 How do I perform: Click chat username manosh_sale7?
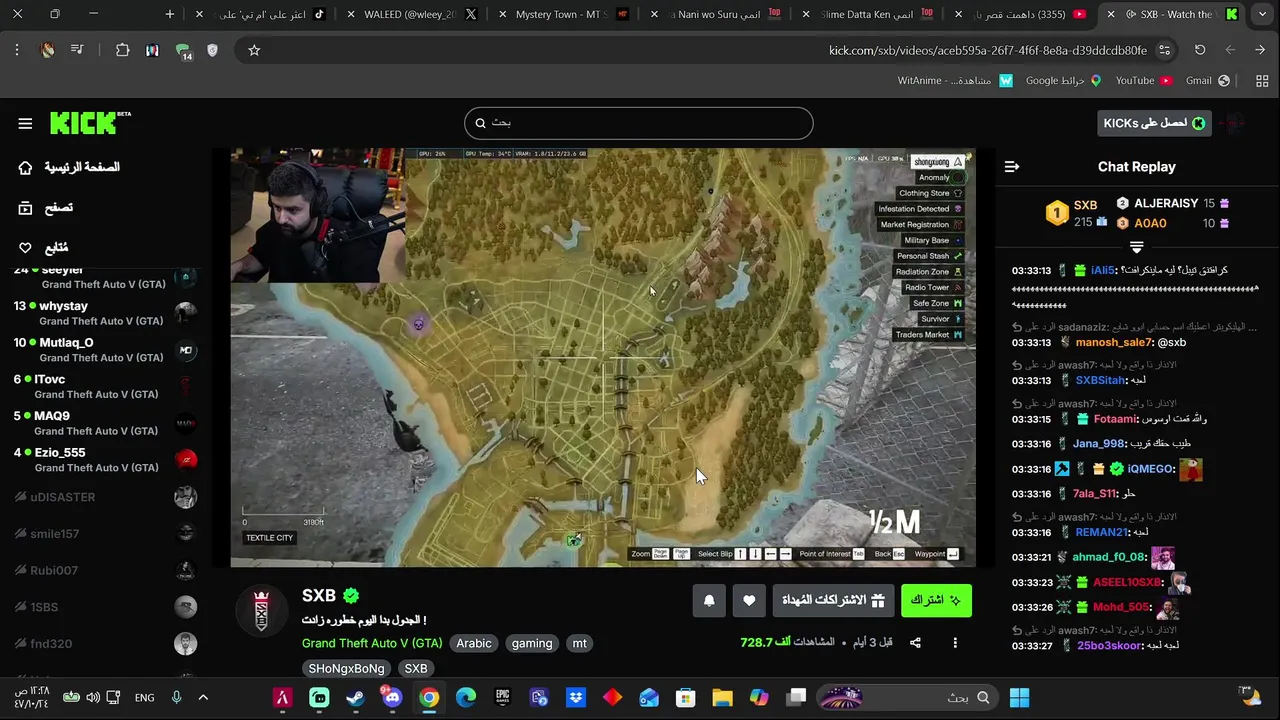click(x=1115, y=342)
